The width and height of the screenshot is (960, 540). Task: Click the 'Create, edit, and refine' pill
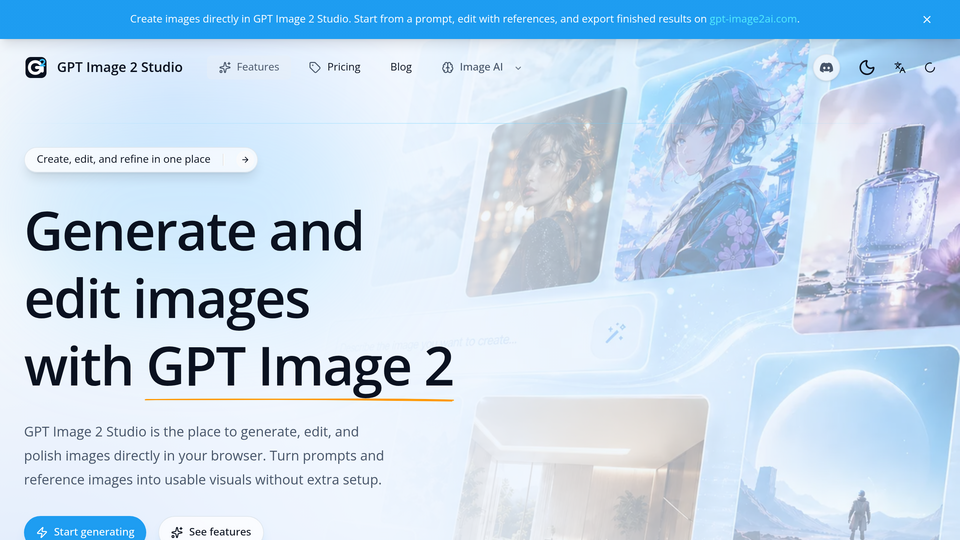[141, 160]
